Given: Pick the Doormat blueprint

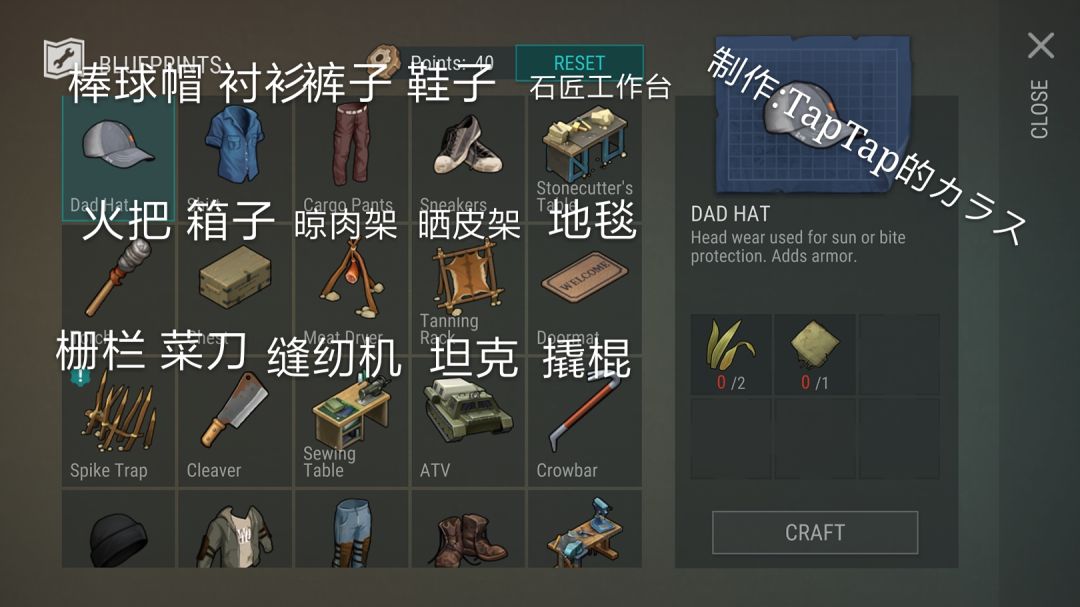Looking at the screenshot, I should point(585,288).
